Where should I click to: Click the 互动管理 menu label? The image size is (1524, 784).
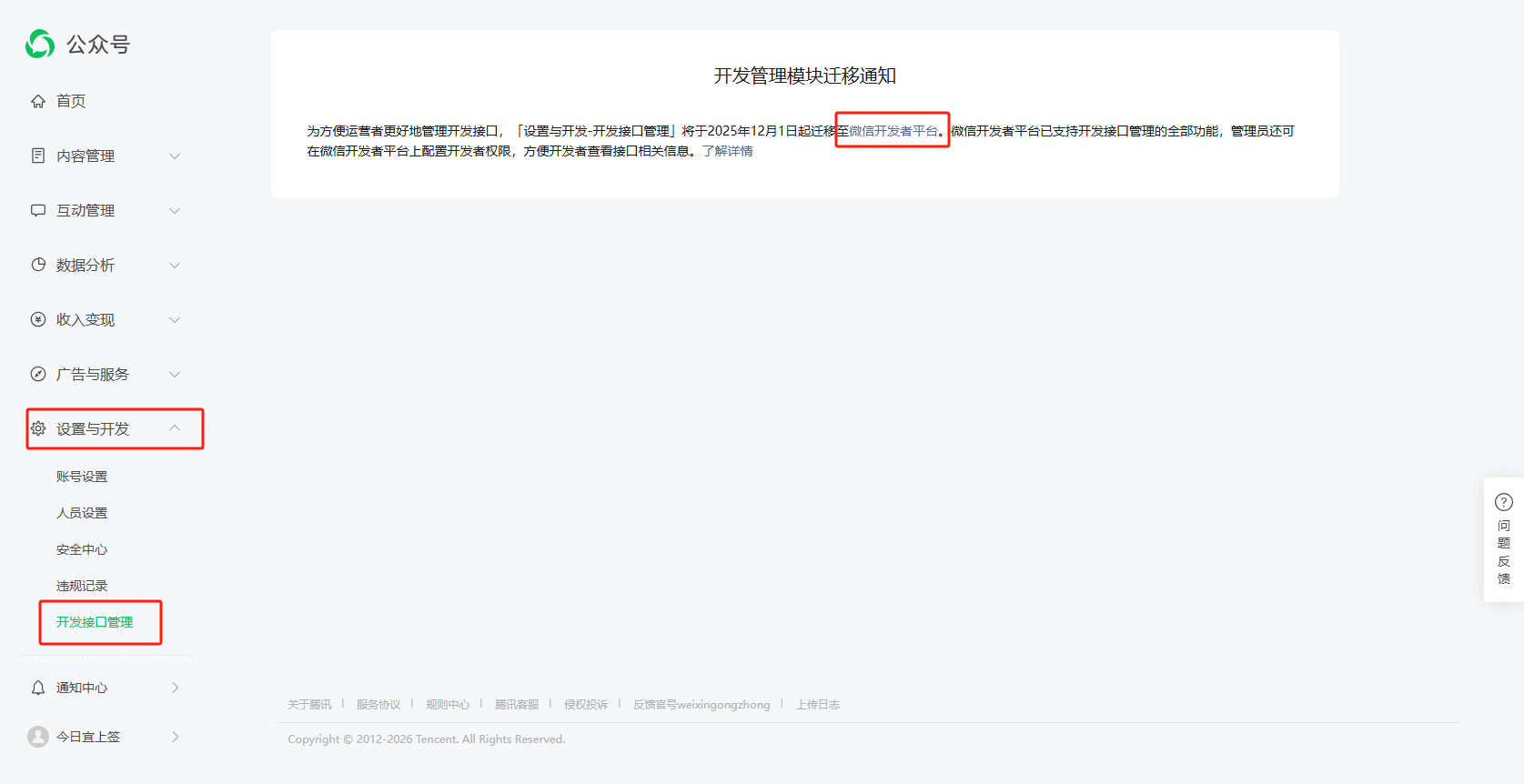[86, 210]
